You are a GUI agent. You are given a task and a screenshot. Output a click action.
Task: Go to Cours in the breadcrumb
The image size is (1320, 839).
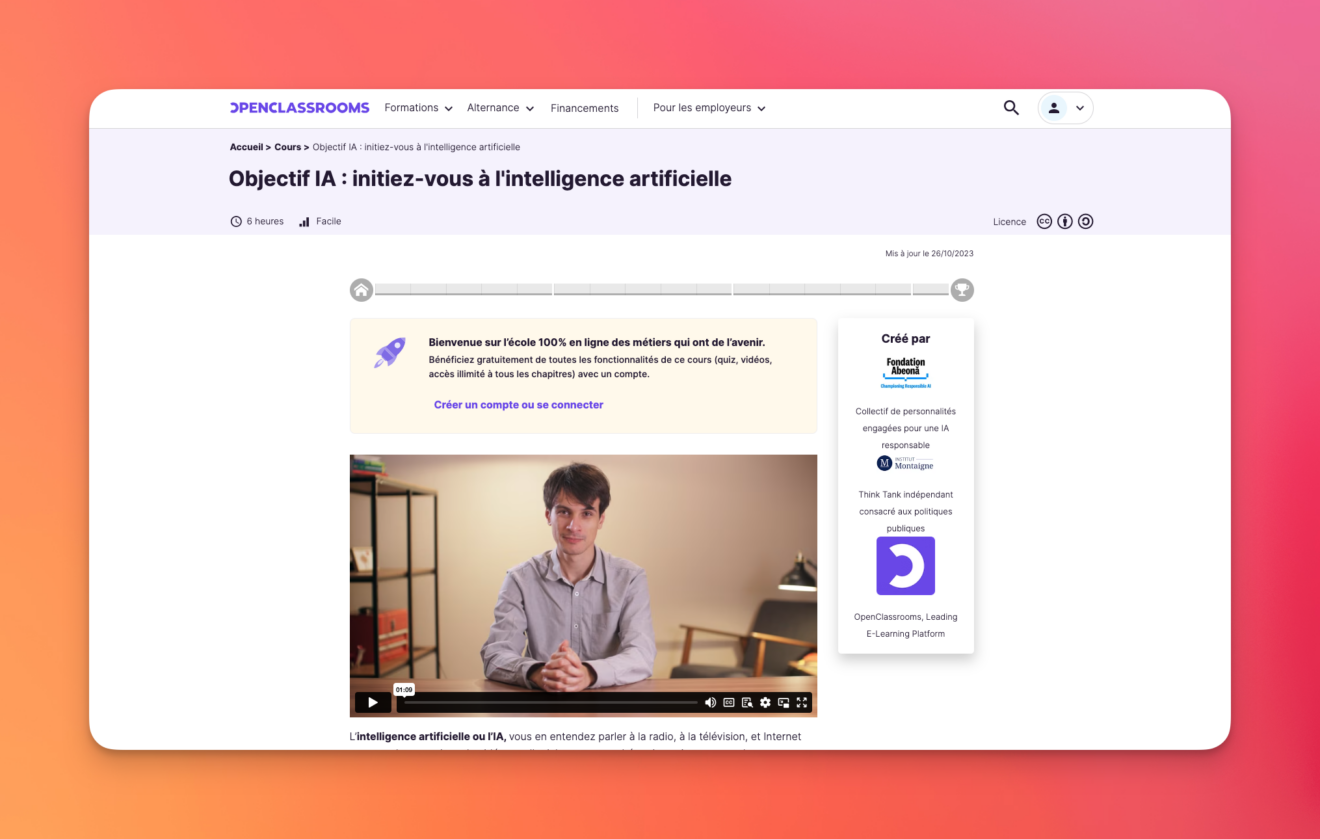(288, 147)
